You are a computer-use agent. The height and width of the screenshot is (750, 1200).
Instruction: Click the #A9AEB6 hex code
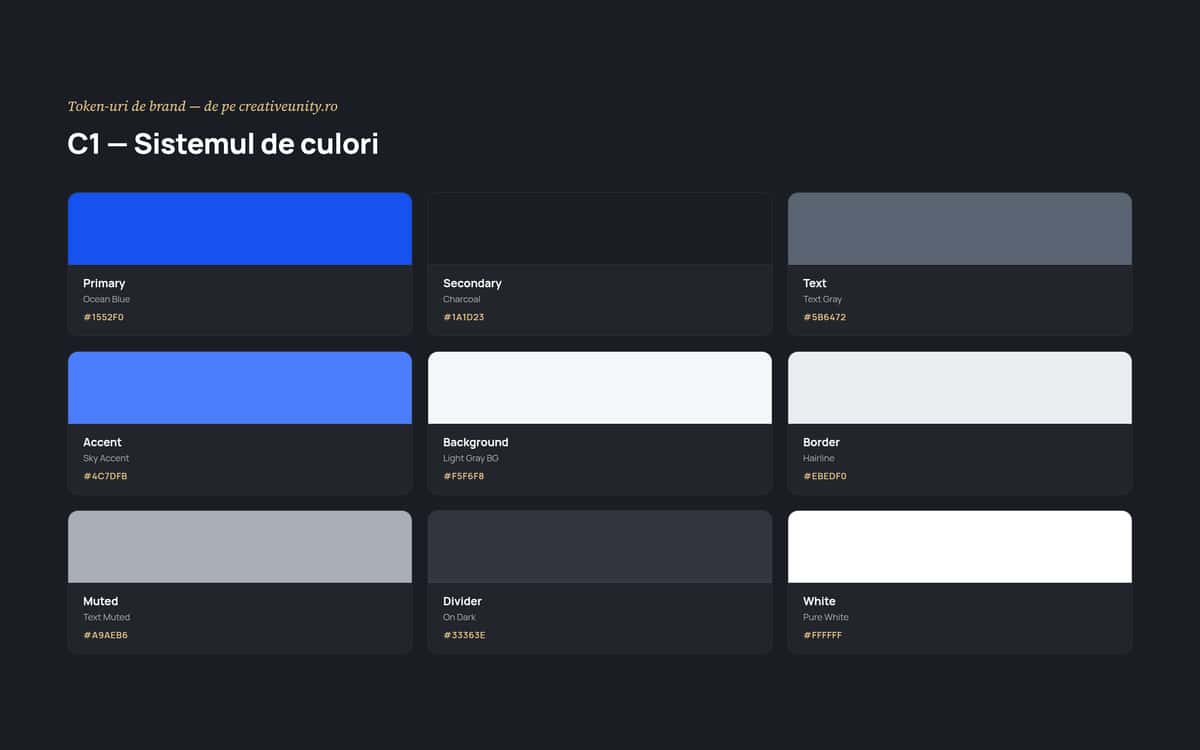(105, 635)
